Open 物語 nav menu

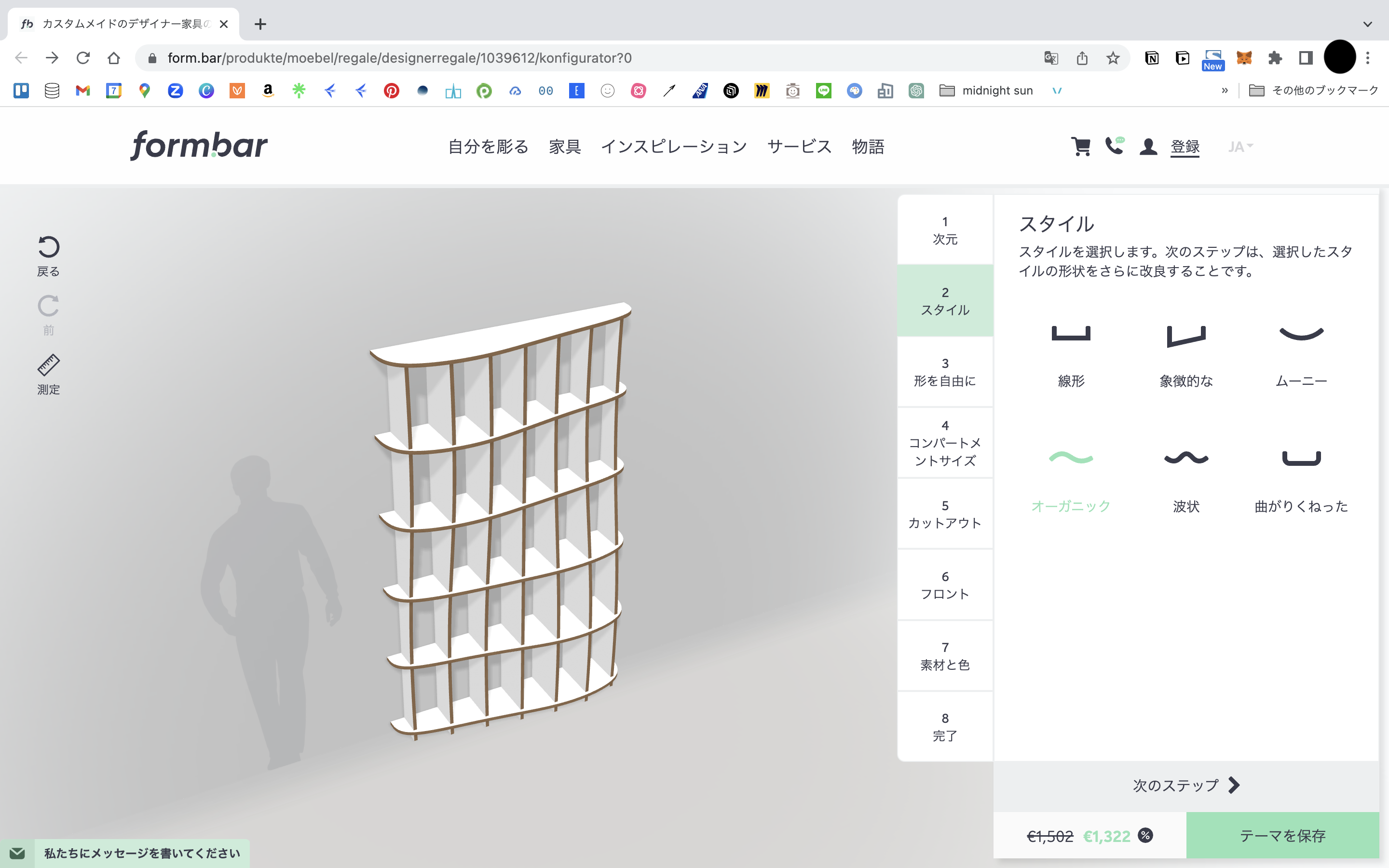pos(868,147)
